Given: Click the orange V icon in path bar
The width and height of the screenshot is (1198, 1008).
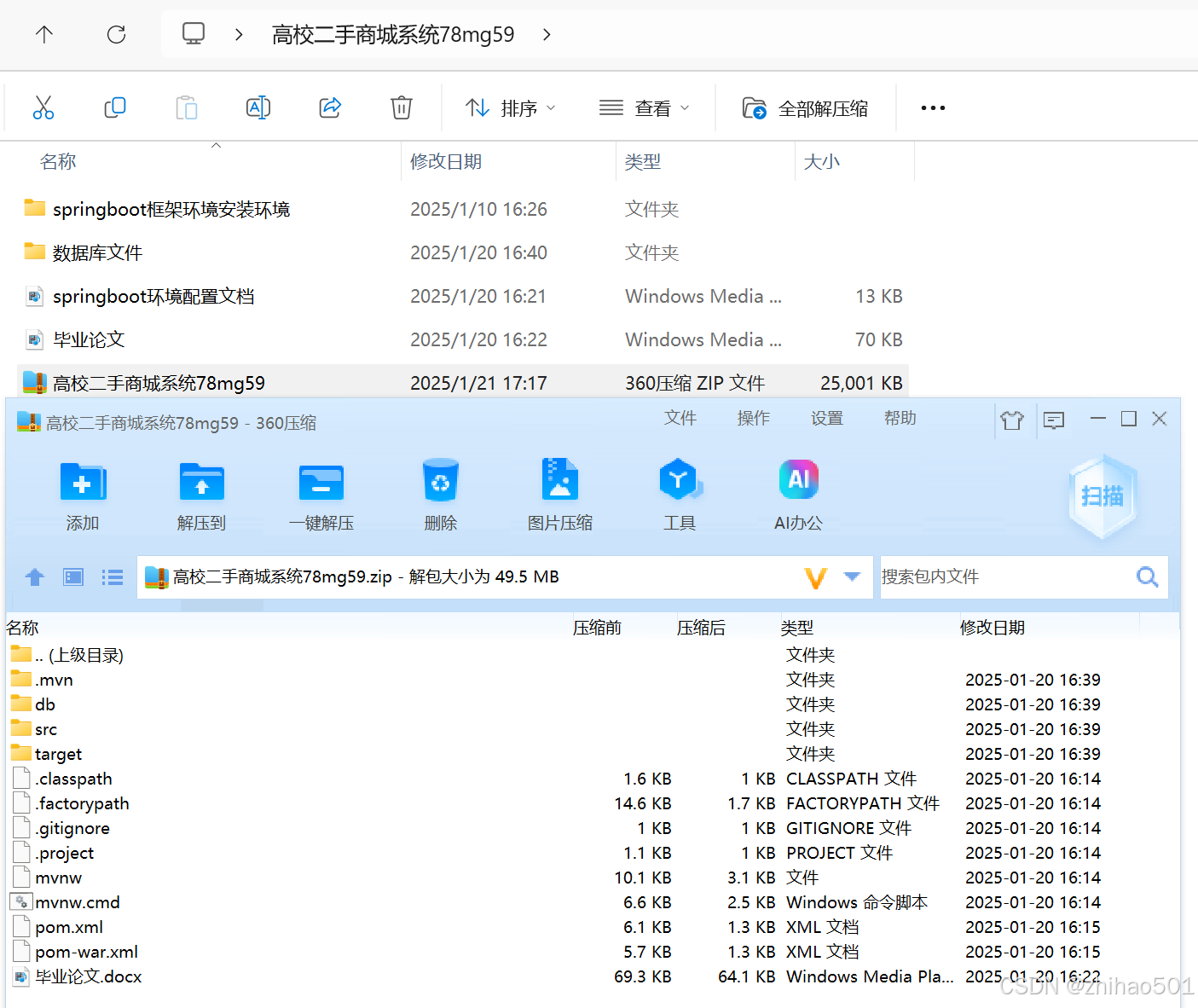Looking at the screenshot, I should [x=816, y=578].
